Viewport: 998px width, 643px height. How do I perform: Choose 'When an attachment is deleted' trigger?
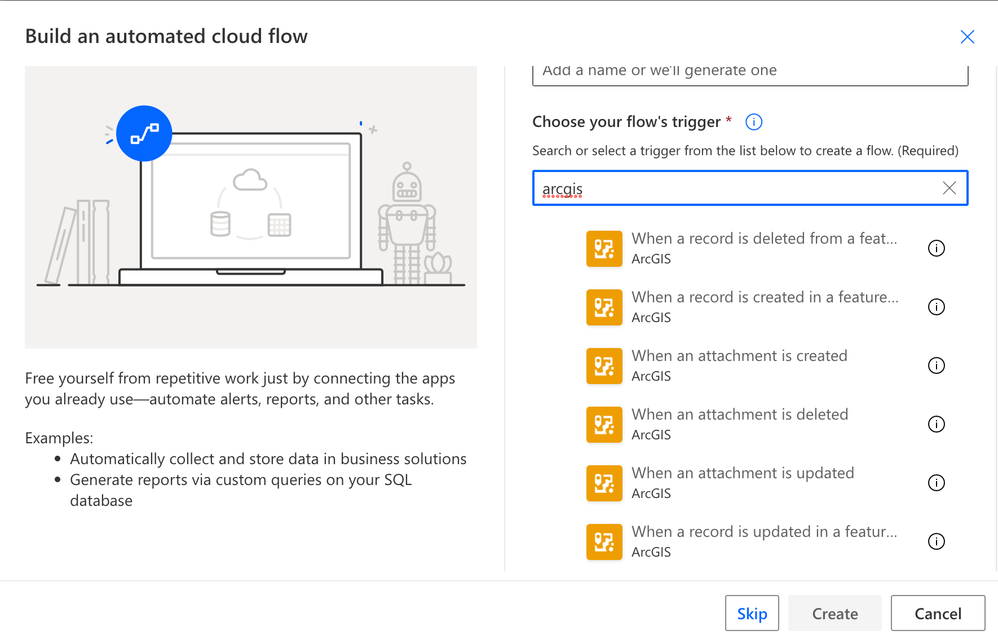coord(739,415)
